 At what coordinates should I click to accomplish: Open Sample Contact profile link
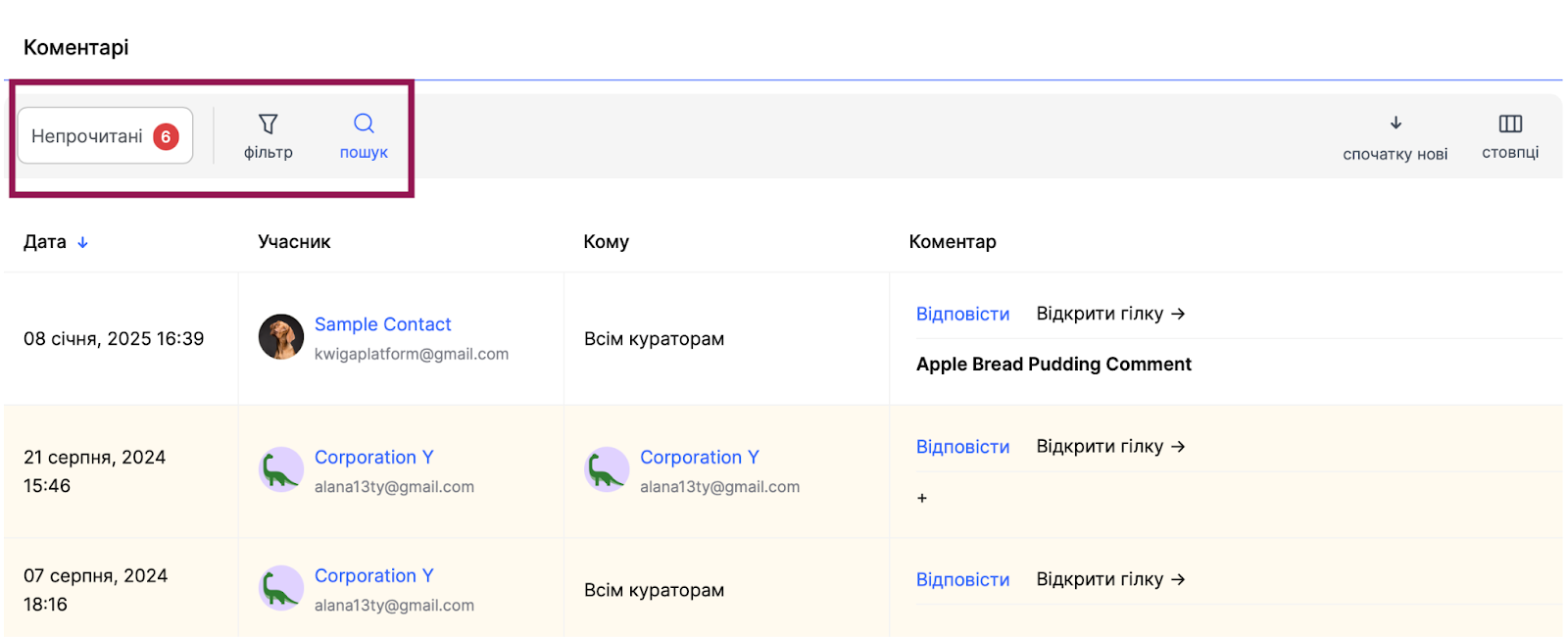[382, 324]
